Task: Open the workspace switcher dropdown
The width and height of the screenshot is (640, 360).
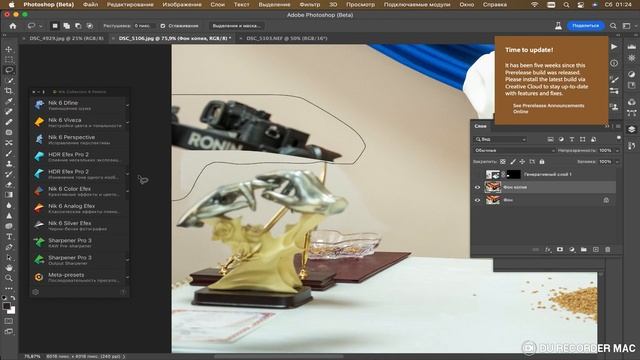Action: point(628,26)
